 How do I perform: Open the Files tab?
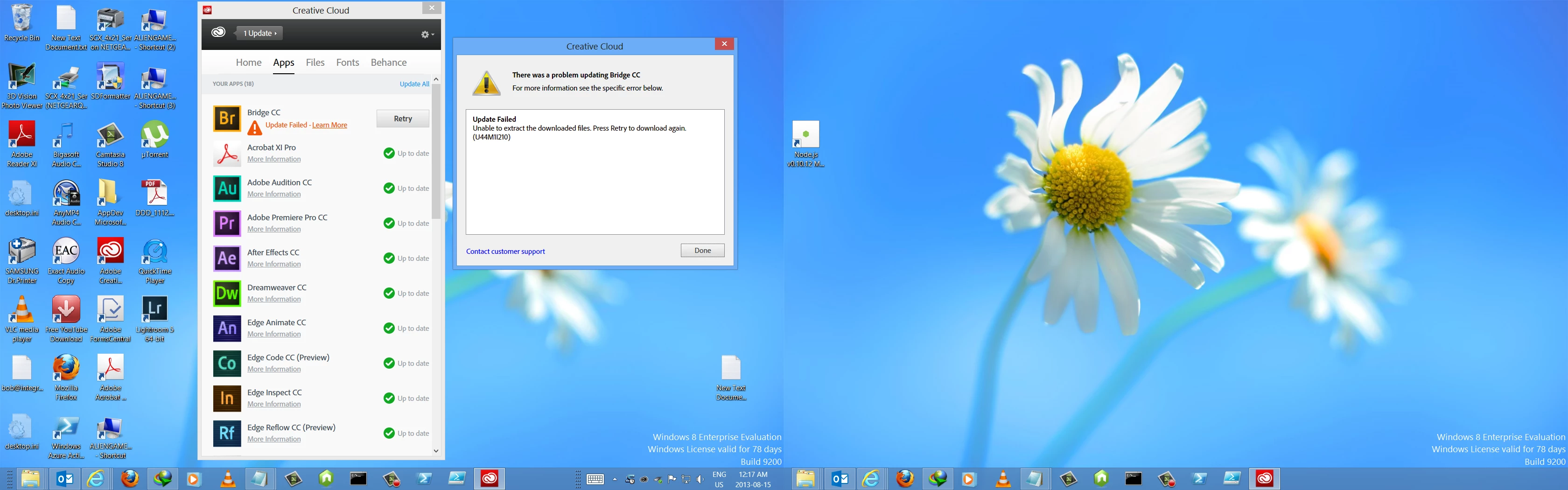coord(315,62)
